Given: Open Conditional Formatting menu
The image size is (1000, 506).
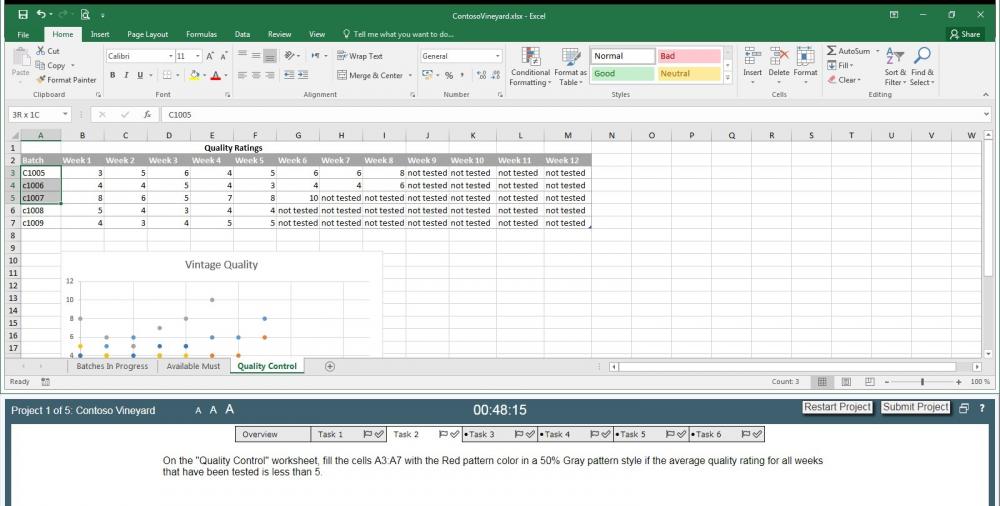Looking at the screenshot, I should pyautogui.click(x=530, y=66).
